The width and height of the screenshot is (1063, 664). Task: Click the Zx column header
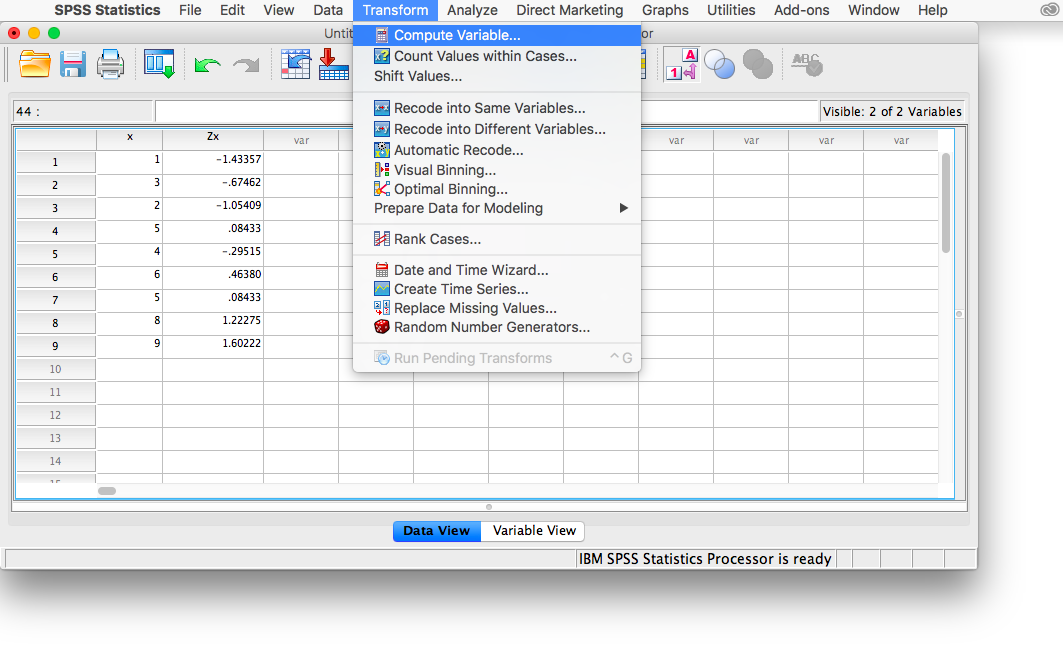[x=213, y=137]
